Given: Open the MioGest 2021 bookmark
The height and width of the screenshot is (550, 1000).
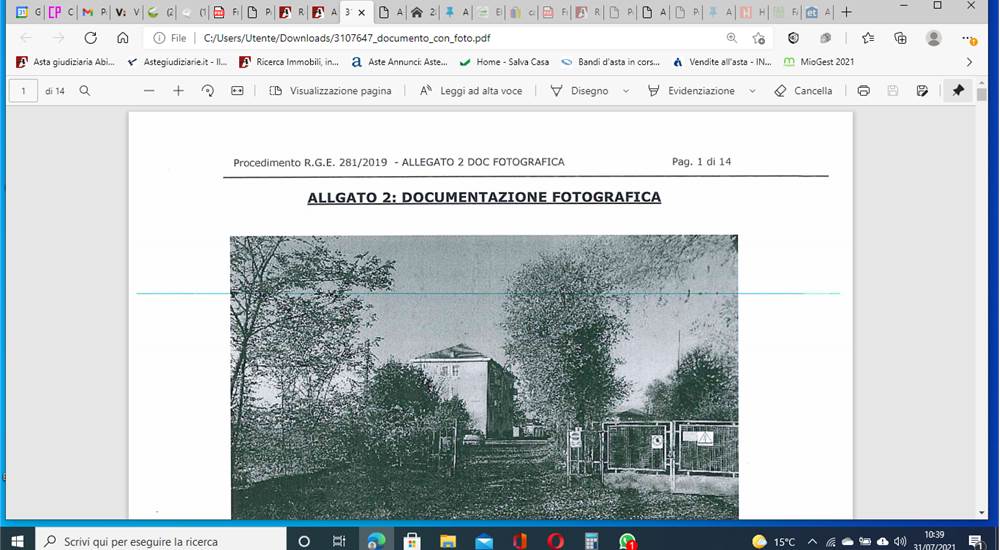Looking at the screenshot, I should (x=819, y=62).
